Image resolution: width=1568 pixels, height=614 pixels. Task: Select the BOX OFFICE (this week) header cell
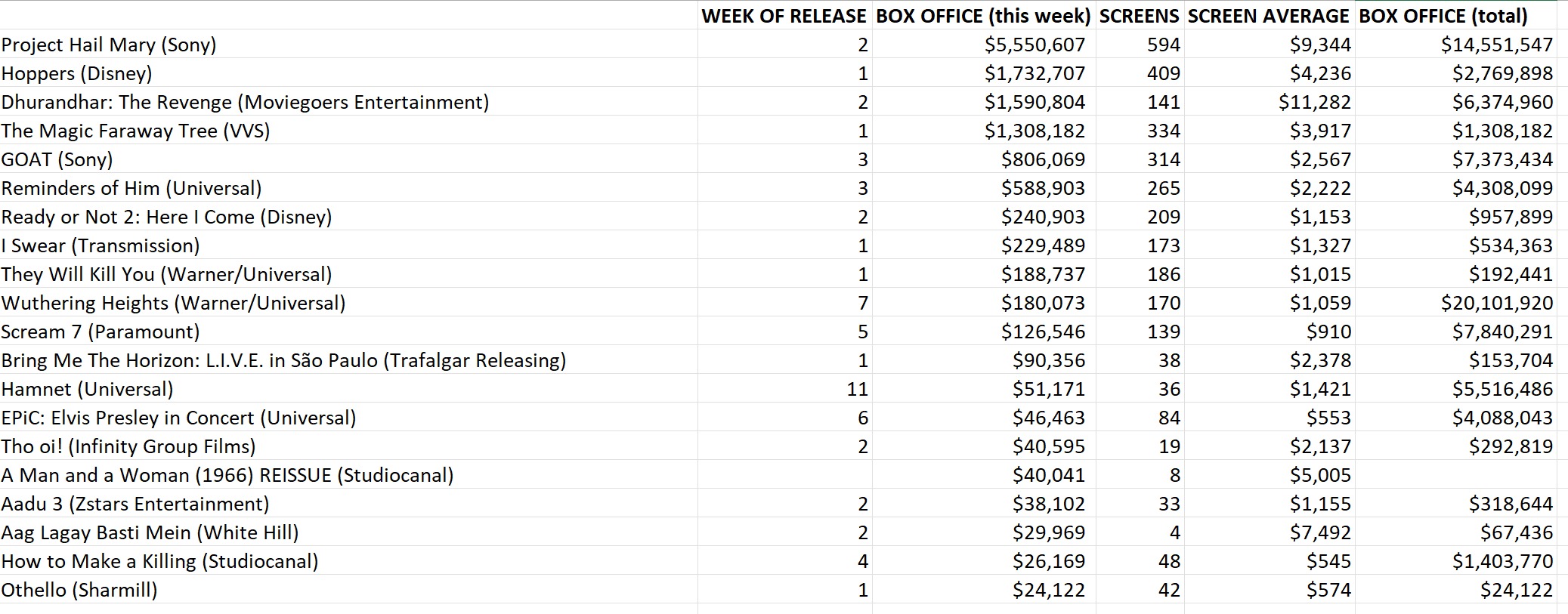(983, 16)
